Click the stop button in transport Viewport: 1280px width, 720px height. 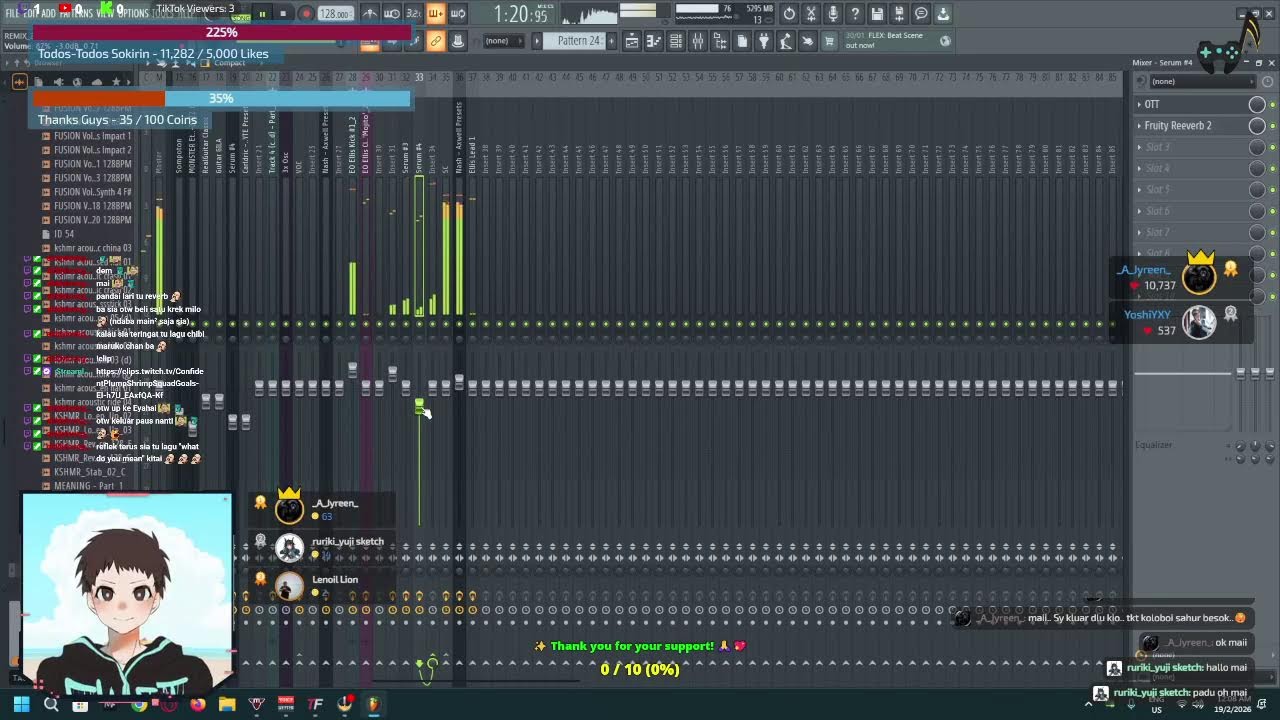click(283, 14)
